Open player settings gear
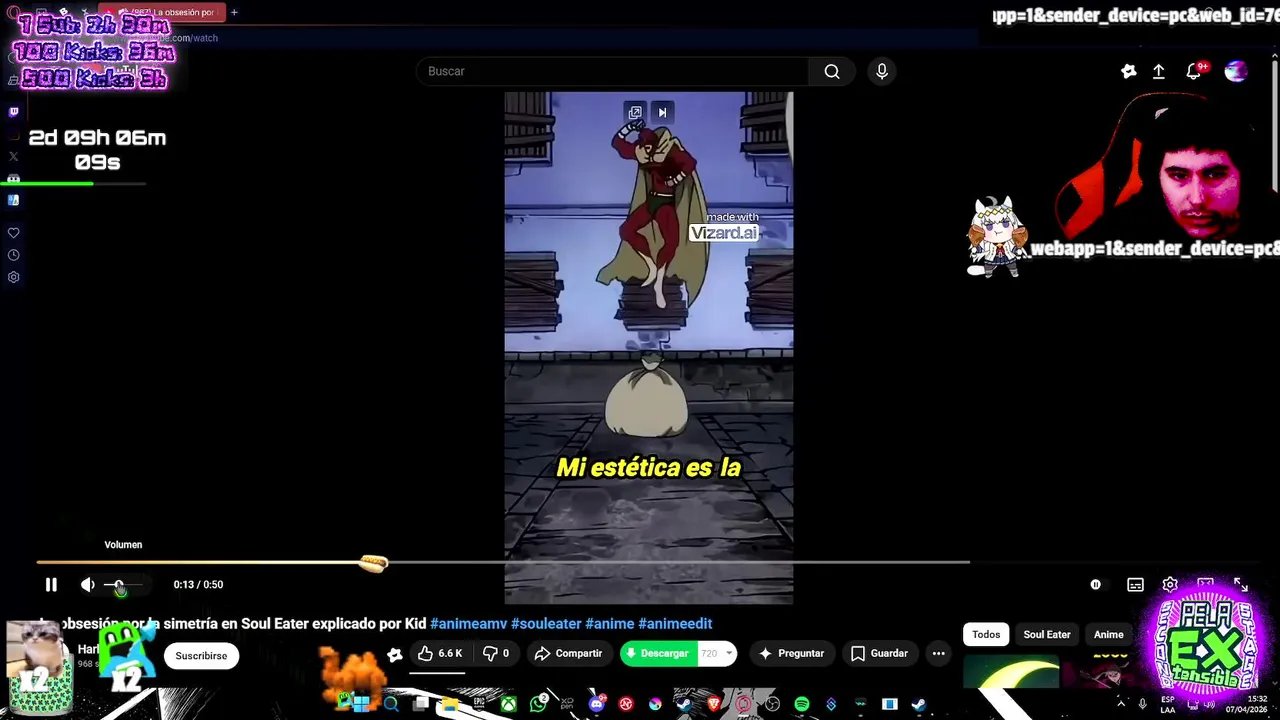Viewport: 1280px width, 720px height. coord(1170,584)
